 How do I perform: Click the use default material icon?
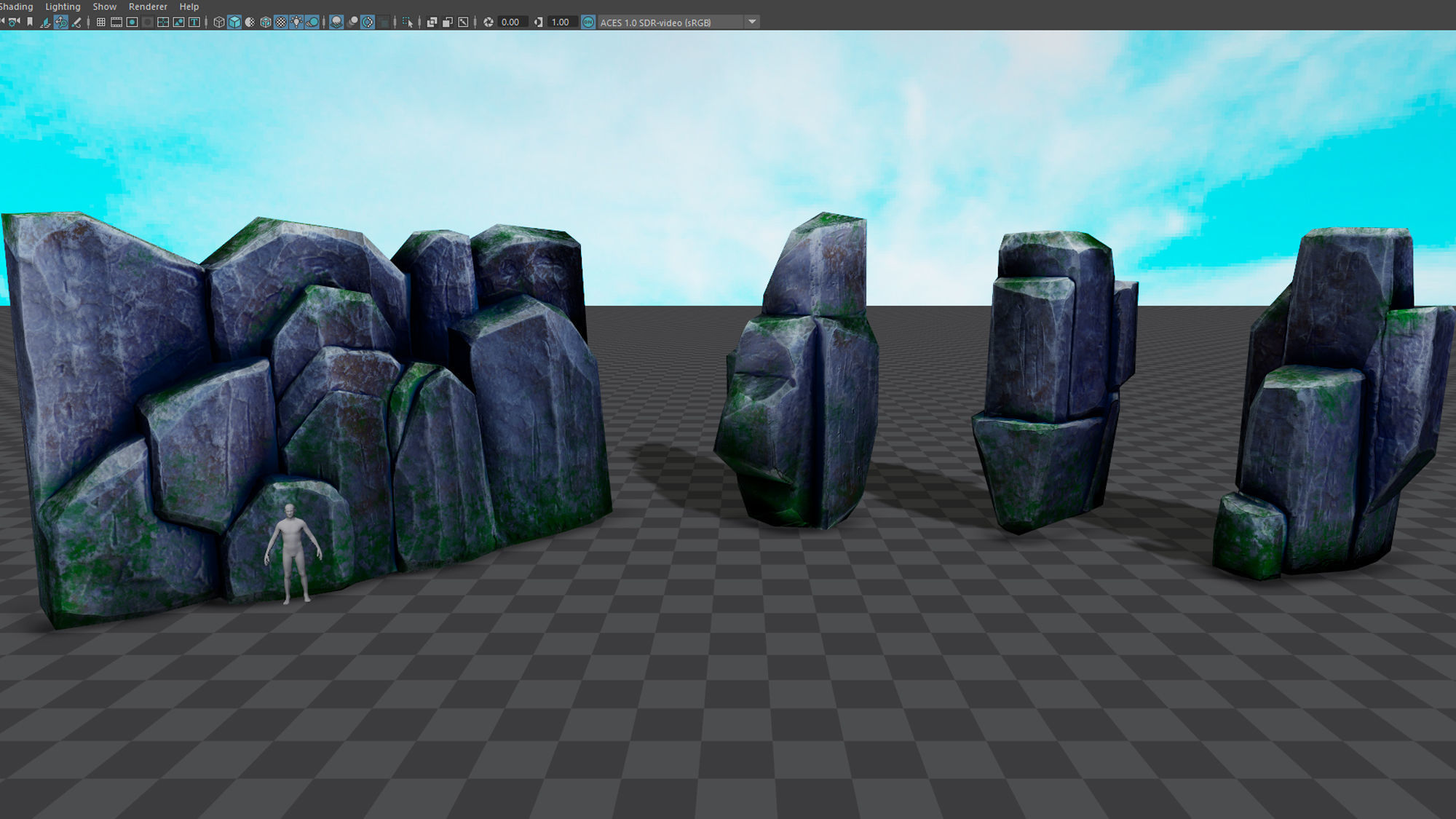[250, 23]
